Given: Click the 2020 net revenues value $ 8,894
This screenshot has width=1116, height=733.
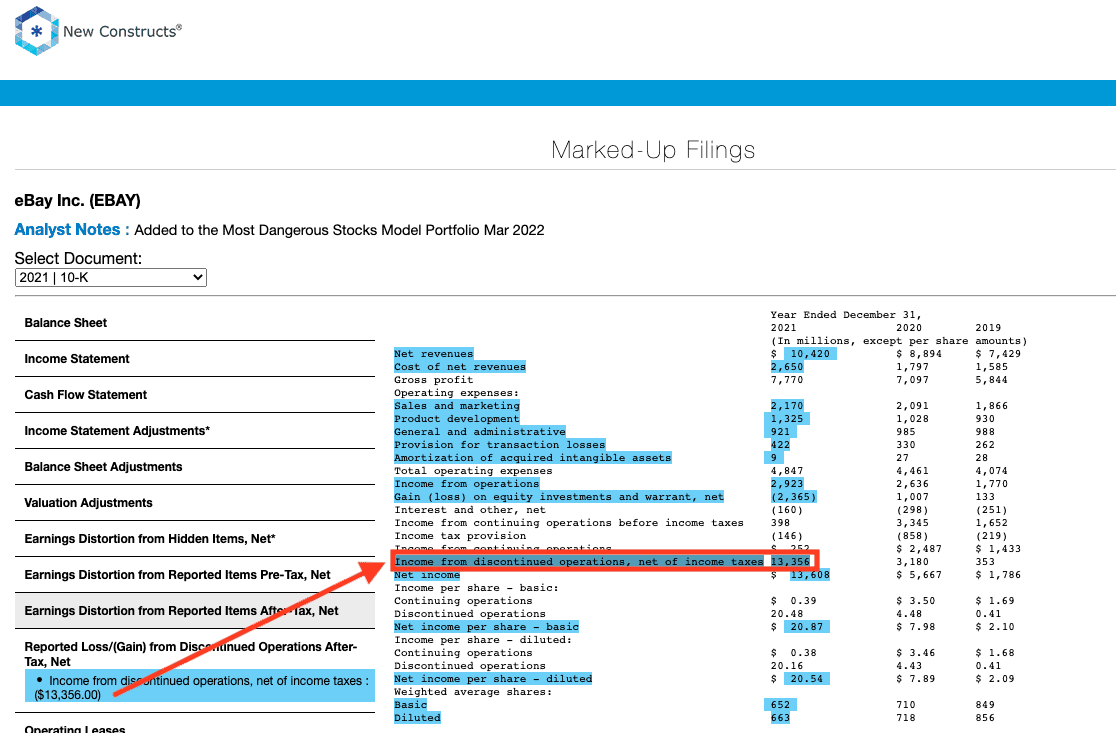Looking at the screenshot, I should coord(919,354).
